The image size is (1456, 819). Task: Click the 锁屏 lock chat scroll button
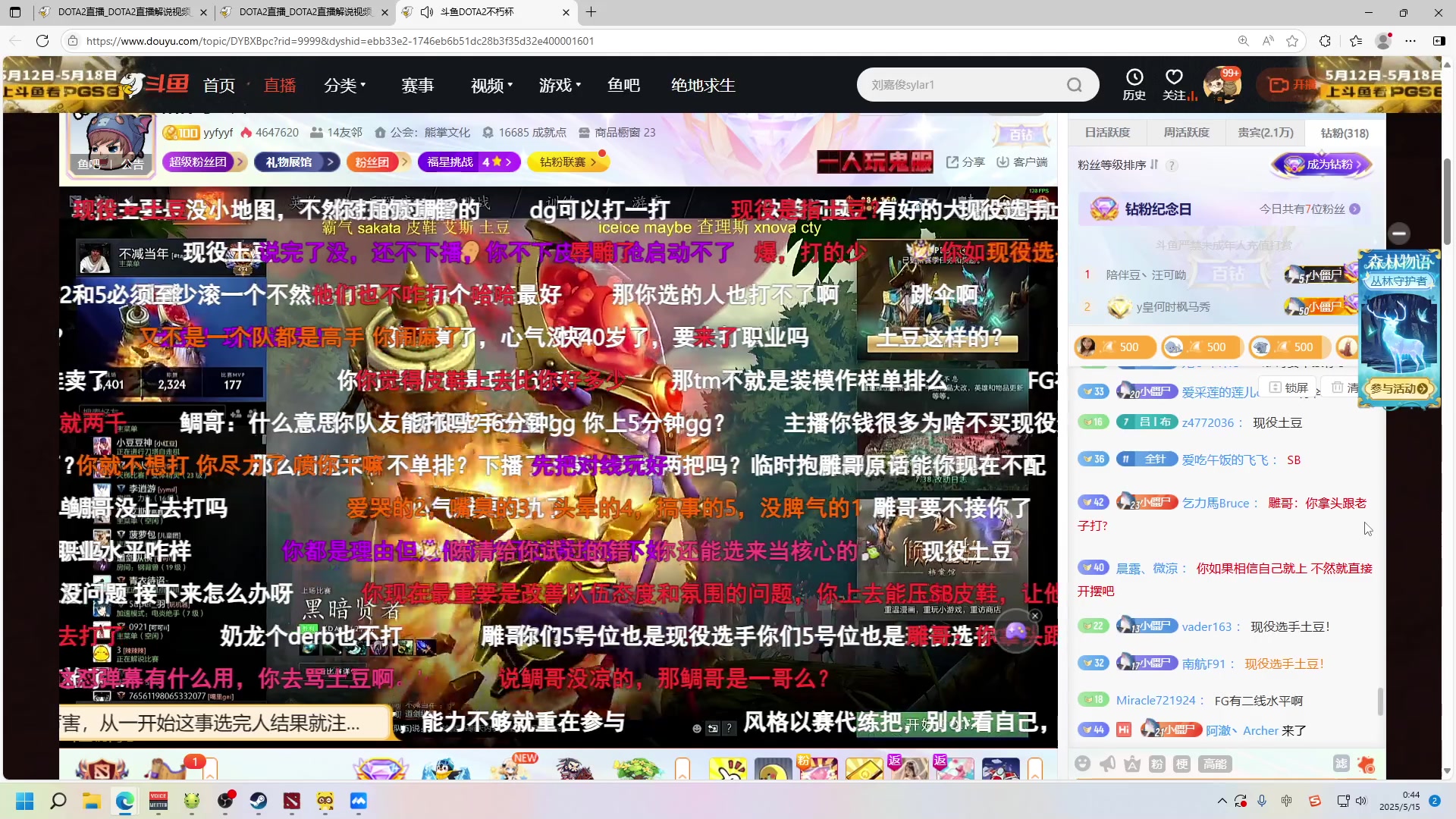click(x=1289, y=388)
